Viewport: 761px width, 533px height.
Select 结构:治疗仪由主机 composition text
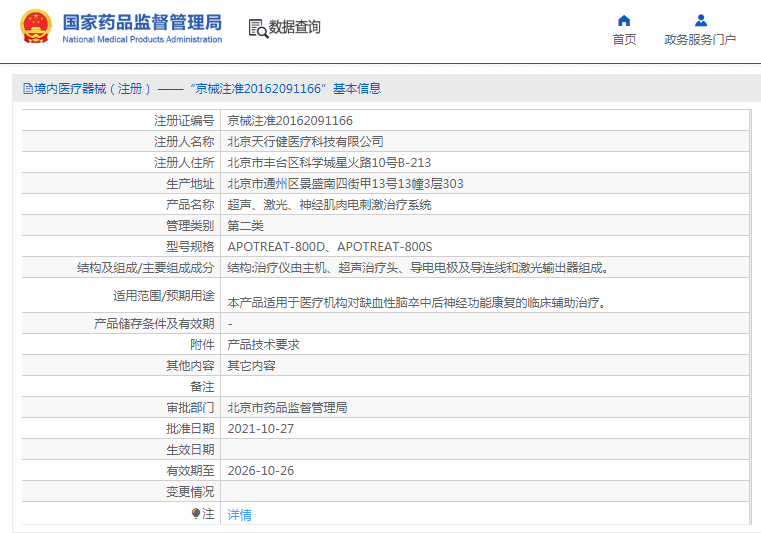tap(418, 267)
